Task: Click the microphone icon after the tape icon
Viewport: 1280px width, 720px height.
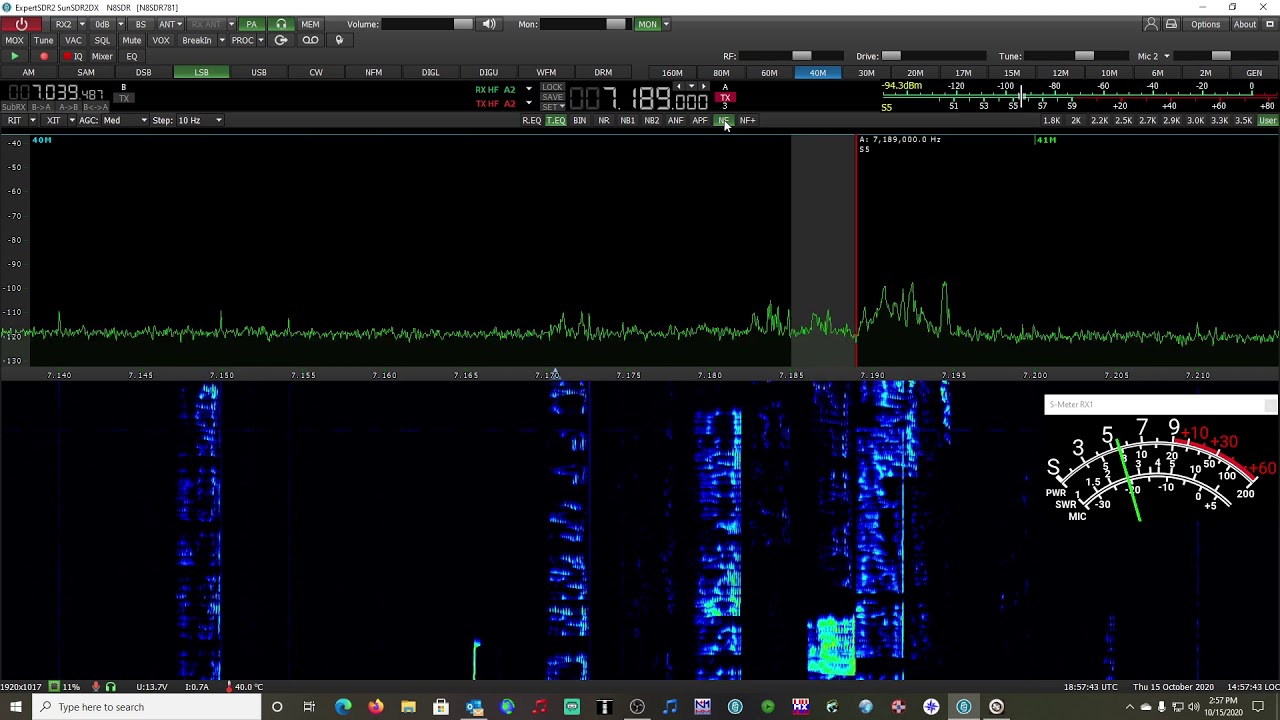Action: 339,40
